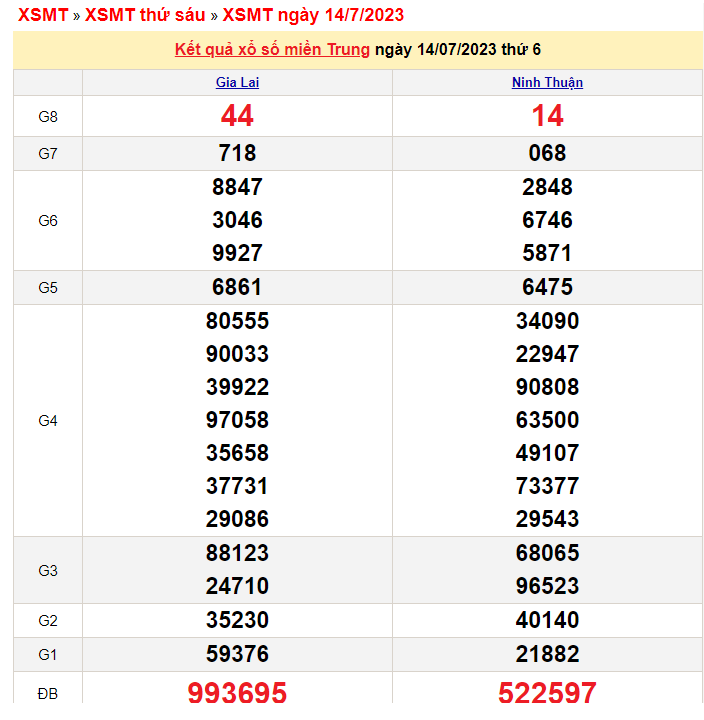The width and height of the screenshot is (704, 720).
Task: Open the 'XSMT thứ sáu' breadcrumb link
Action: pos(145,15)
